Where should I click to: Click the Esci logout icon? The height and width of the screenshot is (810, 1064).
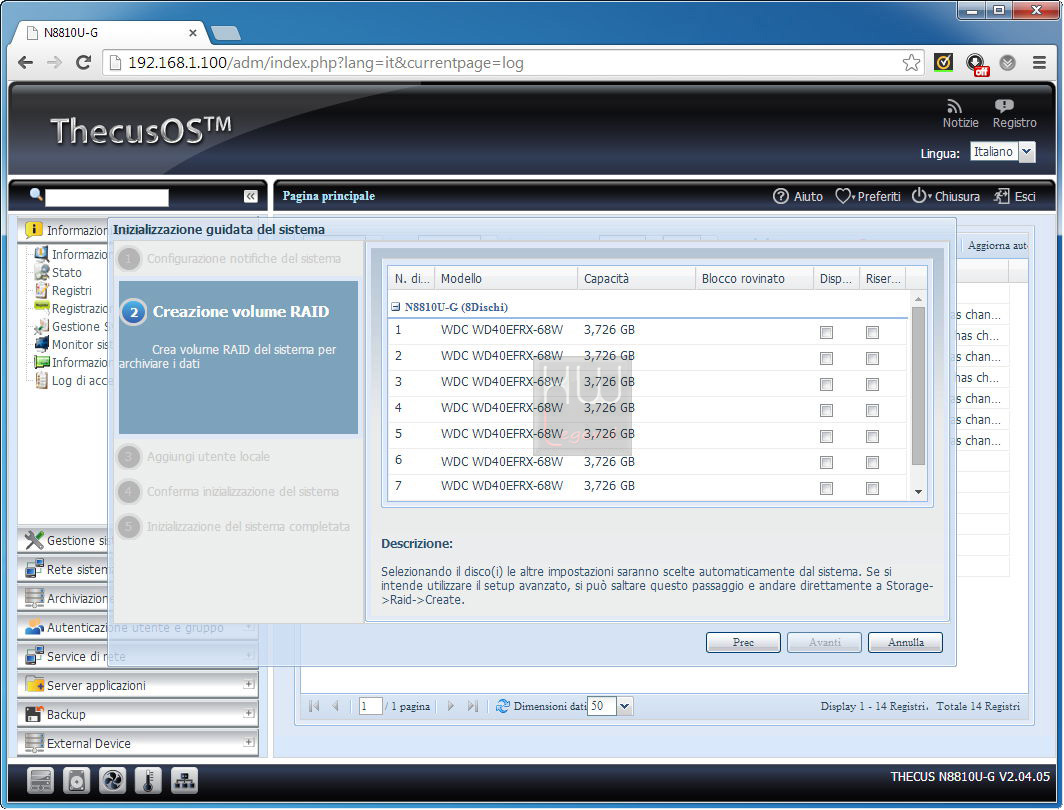pos(1001,196)
